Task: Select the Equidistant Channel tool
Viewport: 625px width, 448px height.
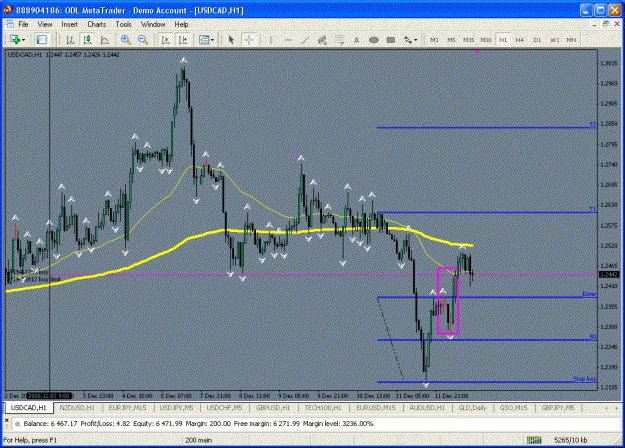Action: (x=322, y=40)
